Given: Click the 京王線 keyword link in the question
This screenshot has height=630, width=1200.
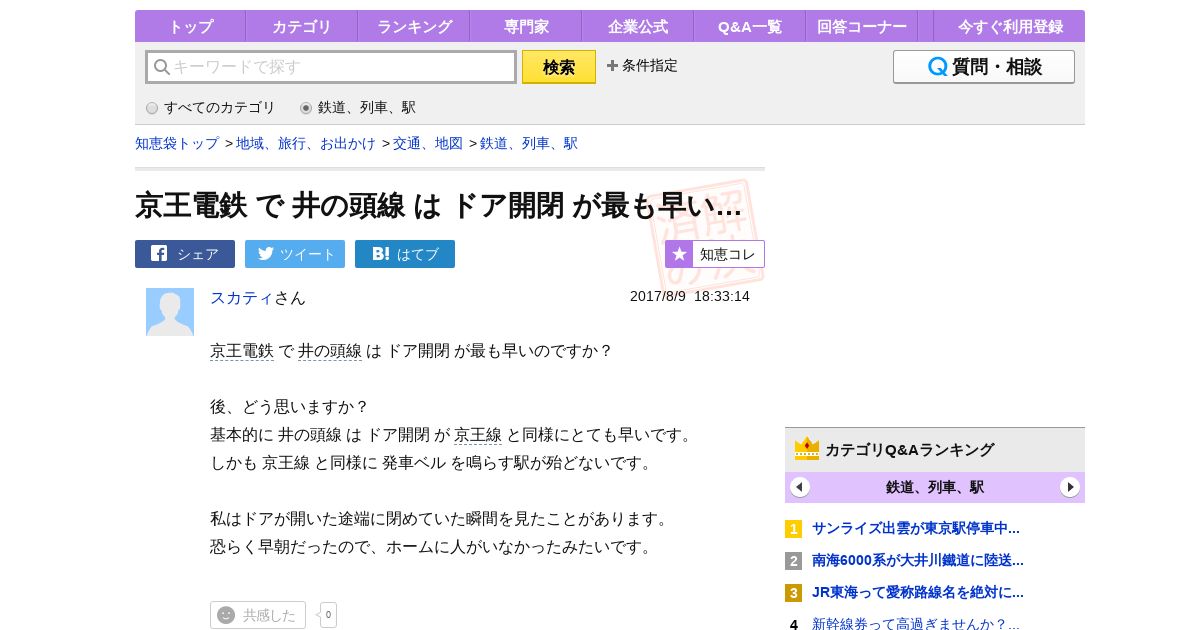Looking at the screenshot, I should pyautogui.click(x=478, y=435).
